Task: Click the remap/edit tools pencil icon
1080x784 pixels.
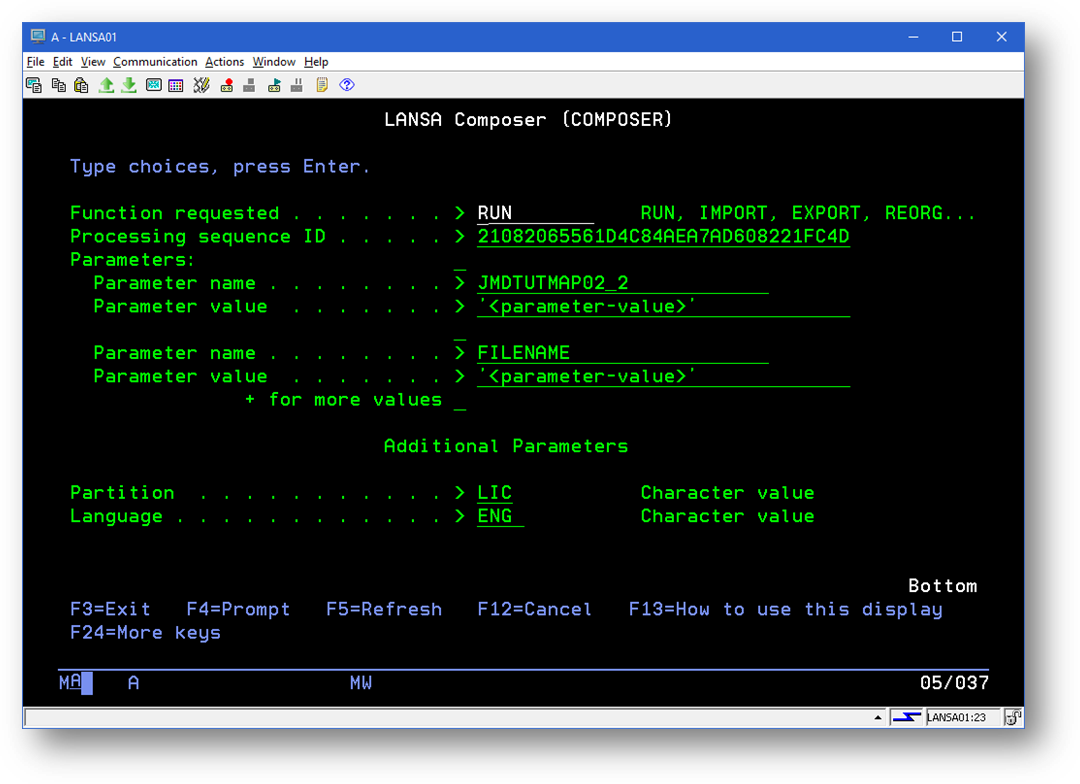Action: coord(201,85)
